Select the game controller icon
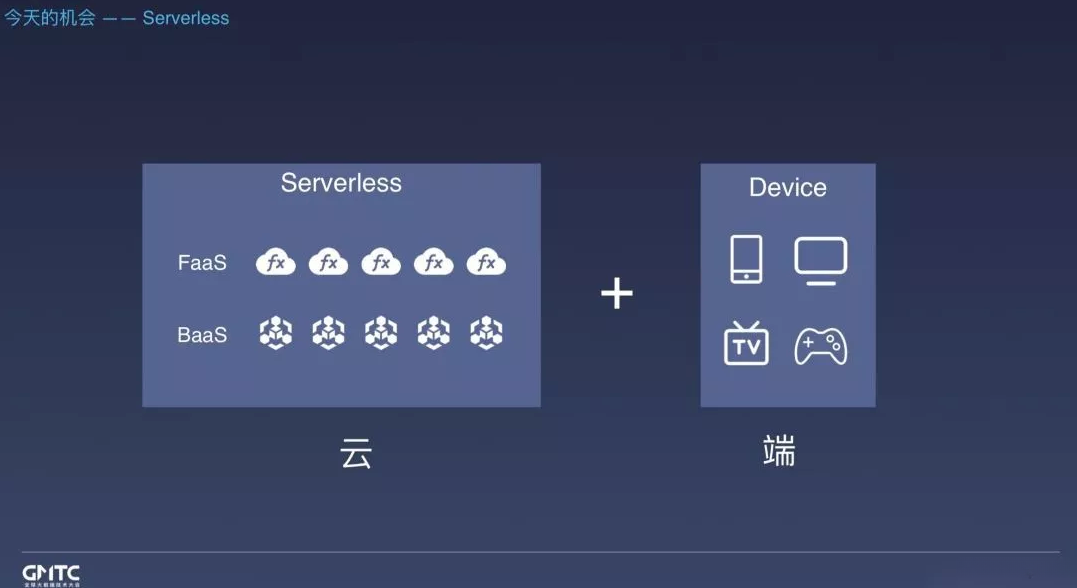The image size is (1077, 588). 821,346
